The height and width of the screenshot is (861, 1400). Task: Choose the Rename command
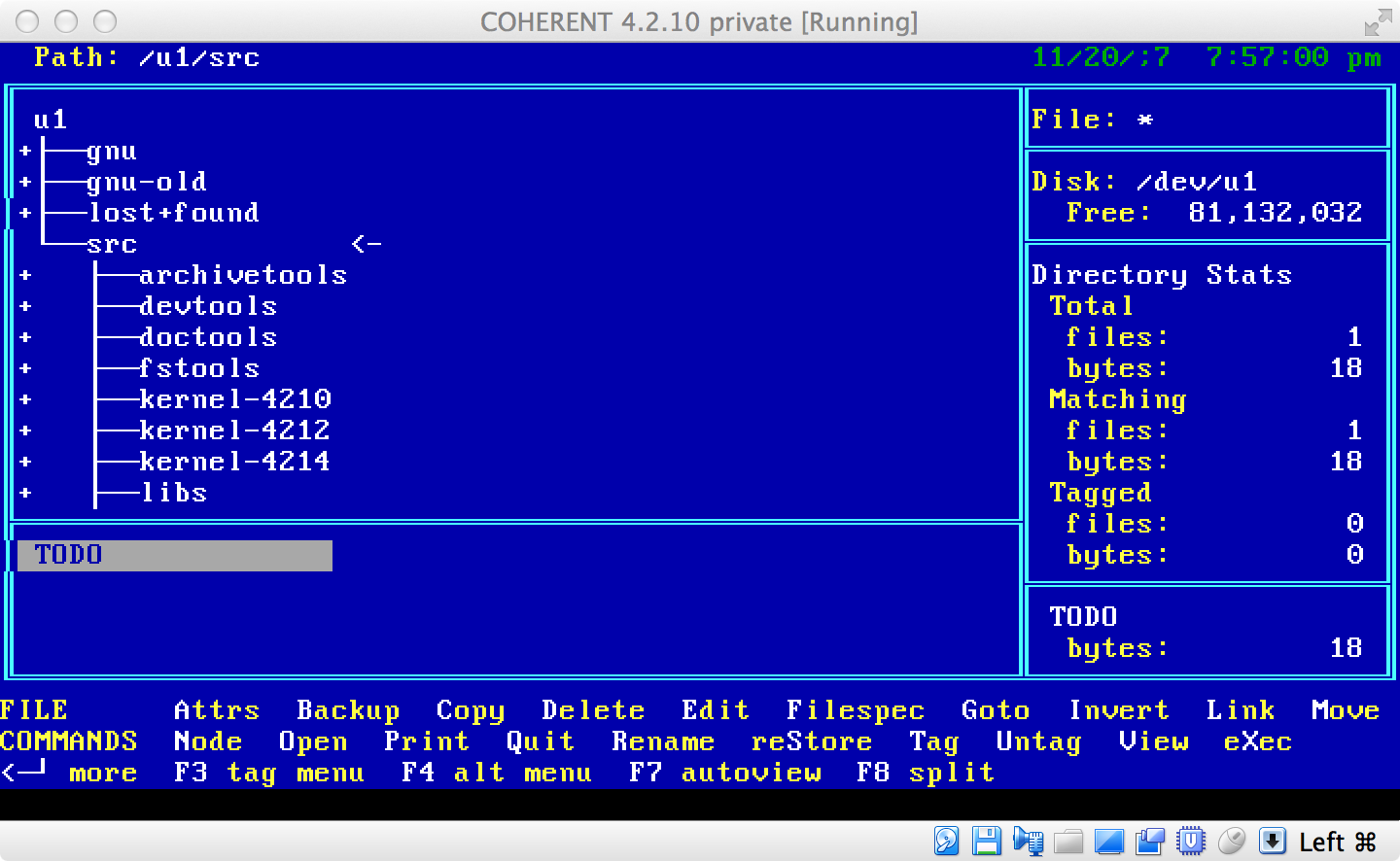[663, 741]
